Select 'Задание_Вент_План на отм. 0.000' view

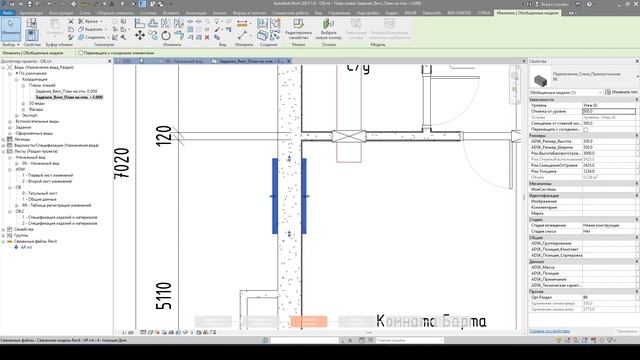[67, 91]
